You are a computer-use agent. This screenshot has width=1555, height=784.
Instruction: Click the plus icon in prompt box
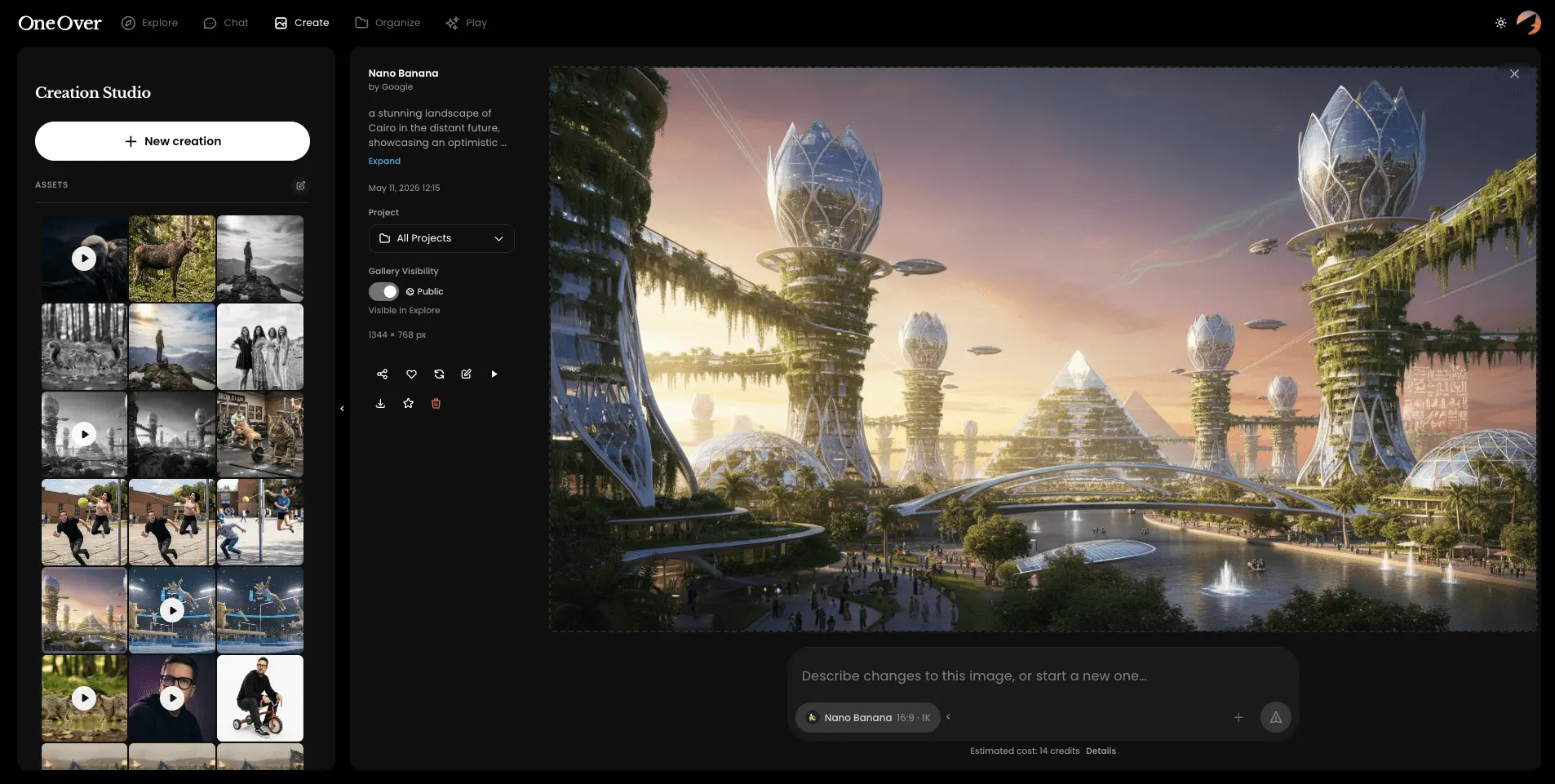(1238, 718)
